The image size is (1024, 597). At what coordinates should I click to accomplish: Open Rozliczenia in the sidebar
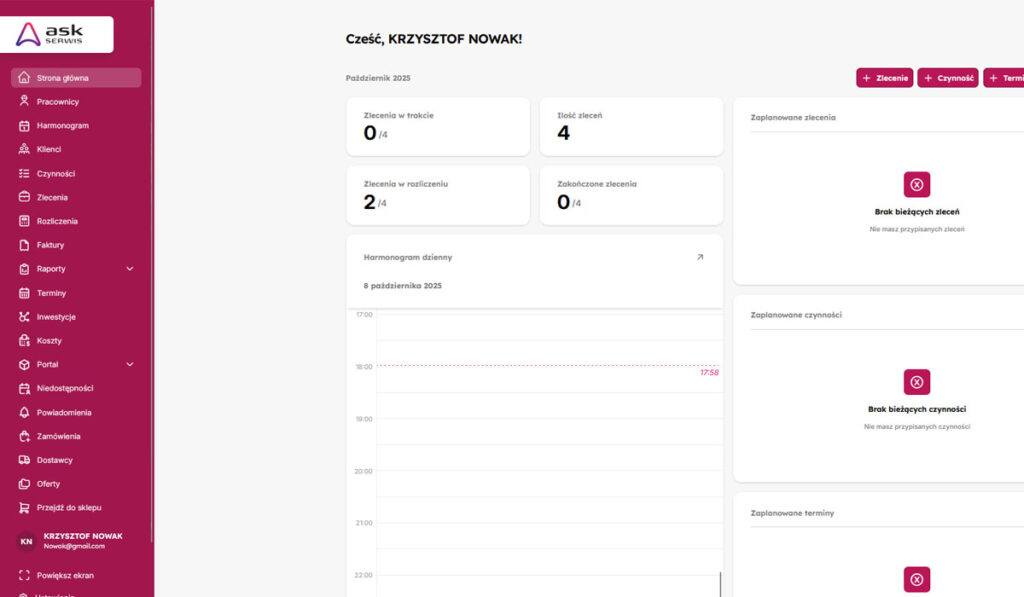57,221
